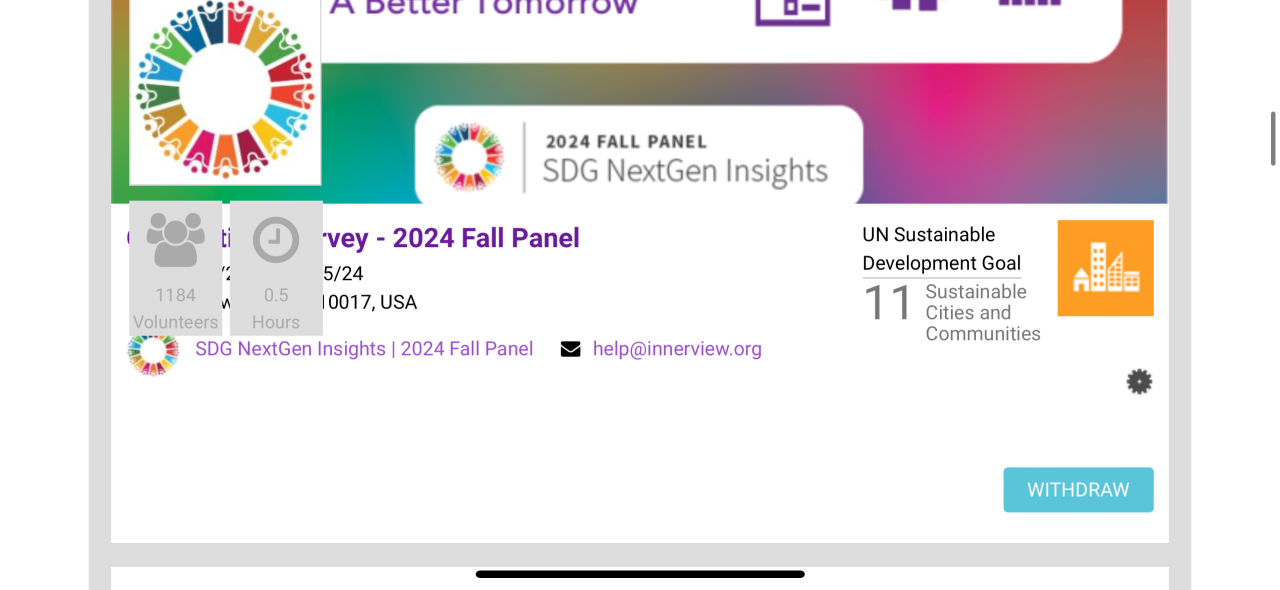The width and height of the screenshot is (1280, 590).
Task: Click the large SDG color wheel logo
Action: [225, 92]
